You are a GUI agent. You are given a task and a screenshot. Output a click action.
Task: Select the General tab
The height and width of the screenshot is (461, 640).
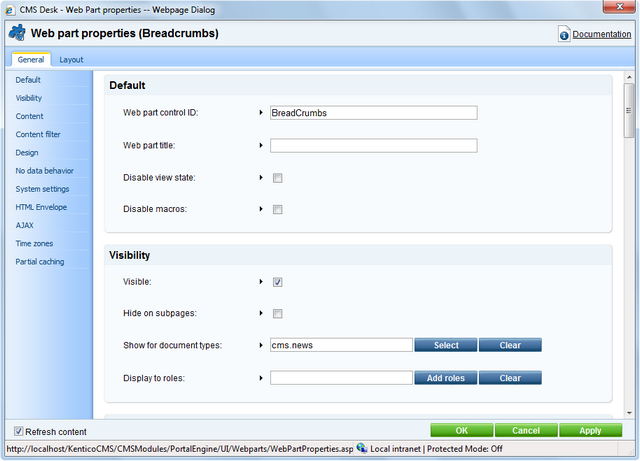tap(30, 60)
